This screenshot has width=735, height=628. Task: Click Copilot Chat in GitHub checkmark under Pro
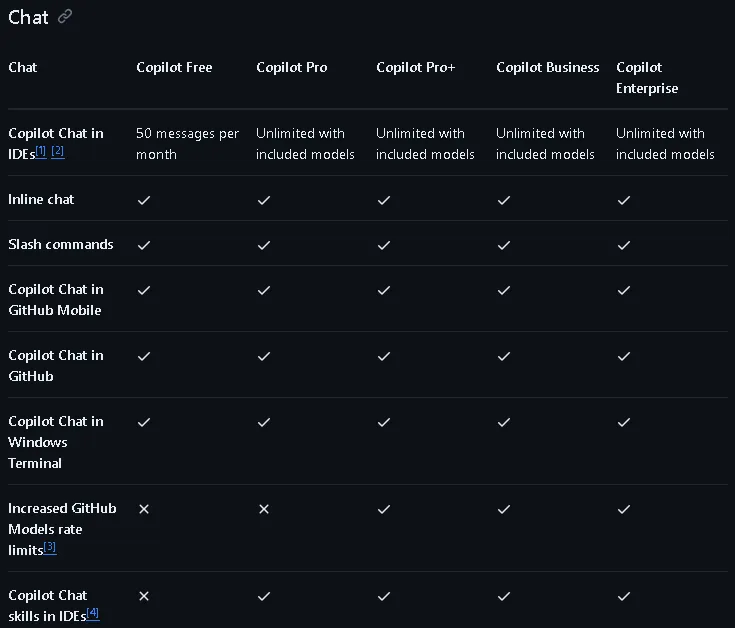pos(264,356)
